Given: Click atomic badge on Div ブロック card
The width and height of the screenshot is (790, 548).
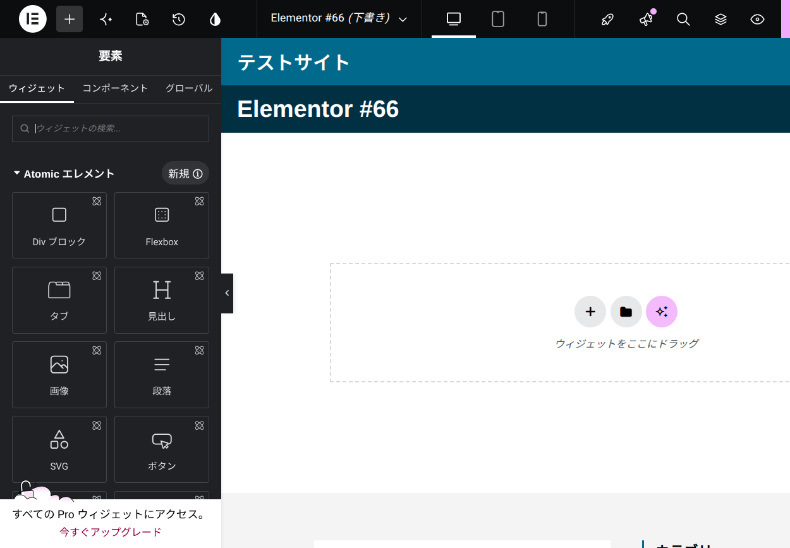Looking at the screenshot, I should click(97, 201).
